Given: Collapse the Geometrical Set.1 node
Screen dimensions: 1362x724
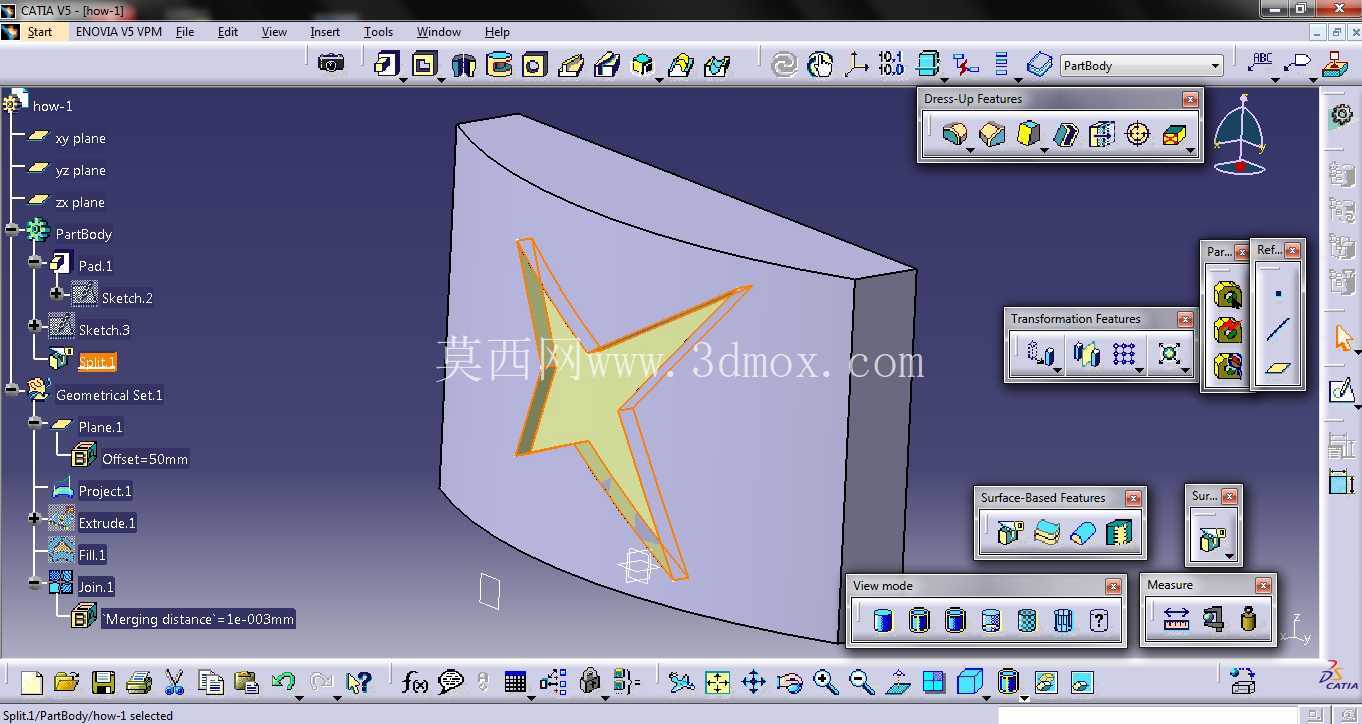Looking at the screenshot, I should [x=11, y=389].
